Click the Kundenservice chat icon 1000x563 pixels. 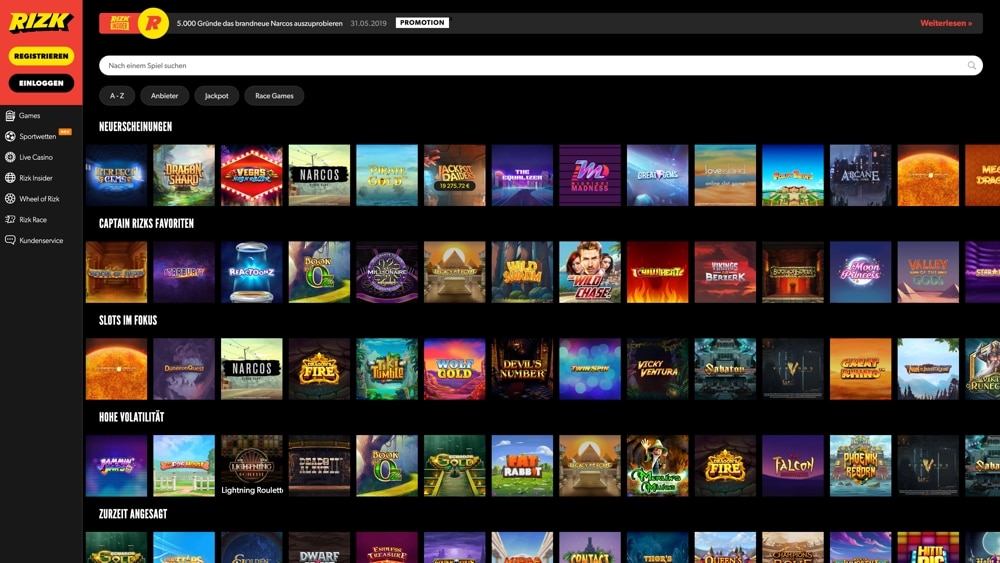pyautogui.click(x=10, y=240)
